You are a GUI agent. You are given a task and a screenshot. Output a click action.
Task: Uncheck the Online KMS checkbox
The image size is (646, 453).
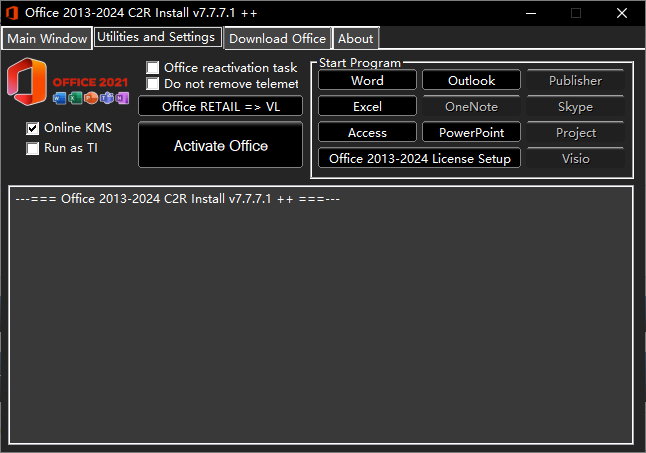pos(32,128)
